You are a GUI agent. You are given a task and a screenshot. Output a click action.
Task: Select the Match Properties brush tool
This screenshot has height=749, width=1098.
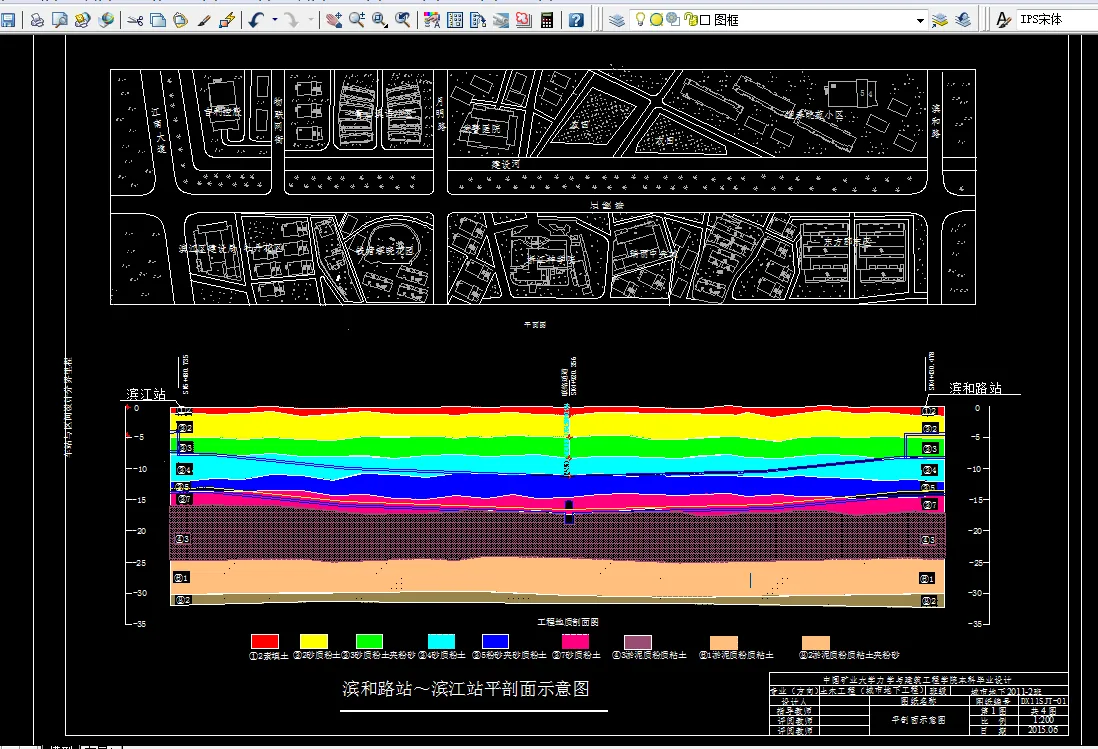(x=204, y=20)
